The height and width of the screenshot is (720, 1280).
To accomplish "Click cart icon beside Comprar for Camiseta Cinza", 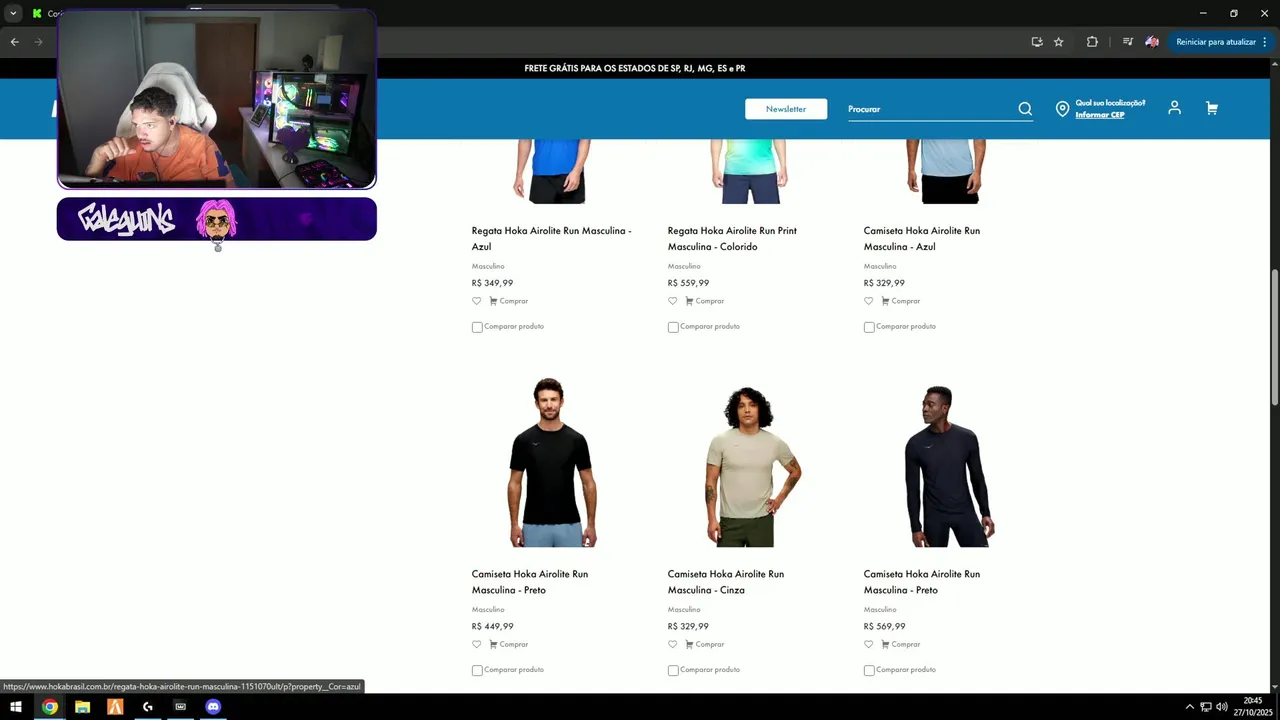I will coord(689,644).
